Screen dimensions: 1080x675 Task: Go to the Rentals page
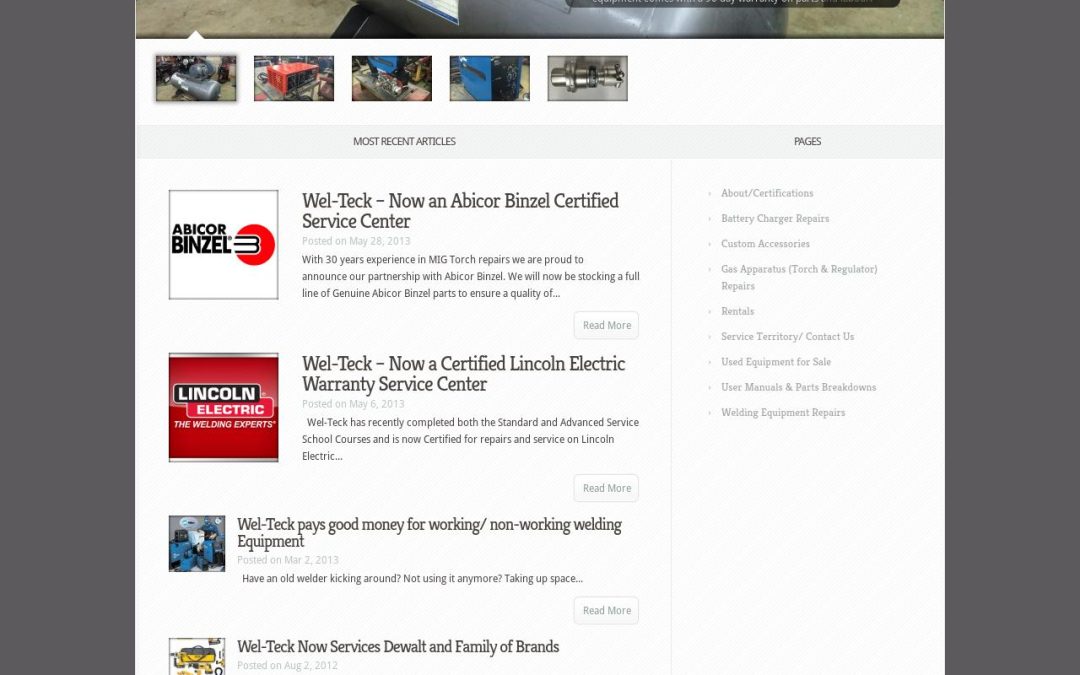(738, 311)
